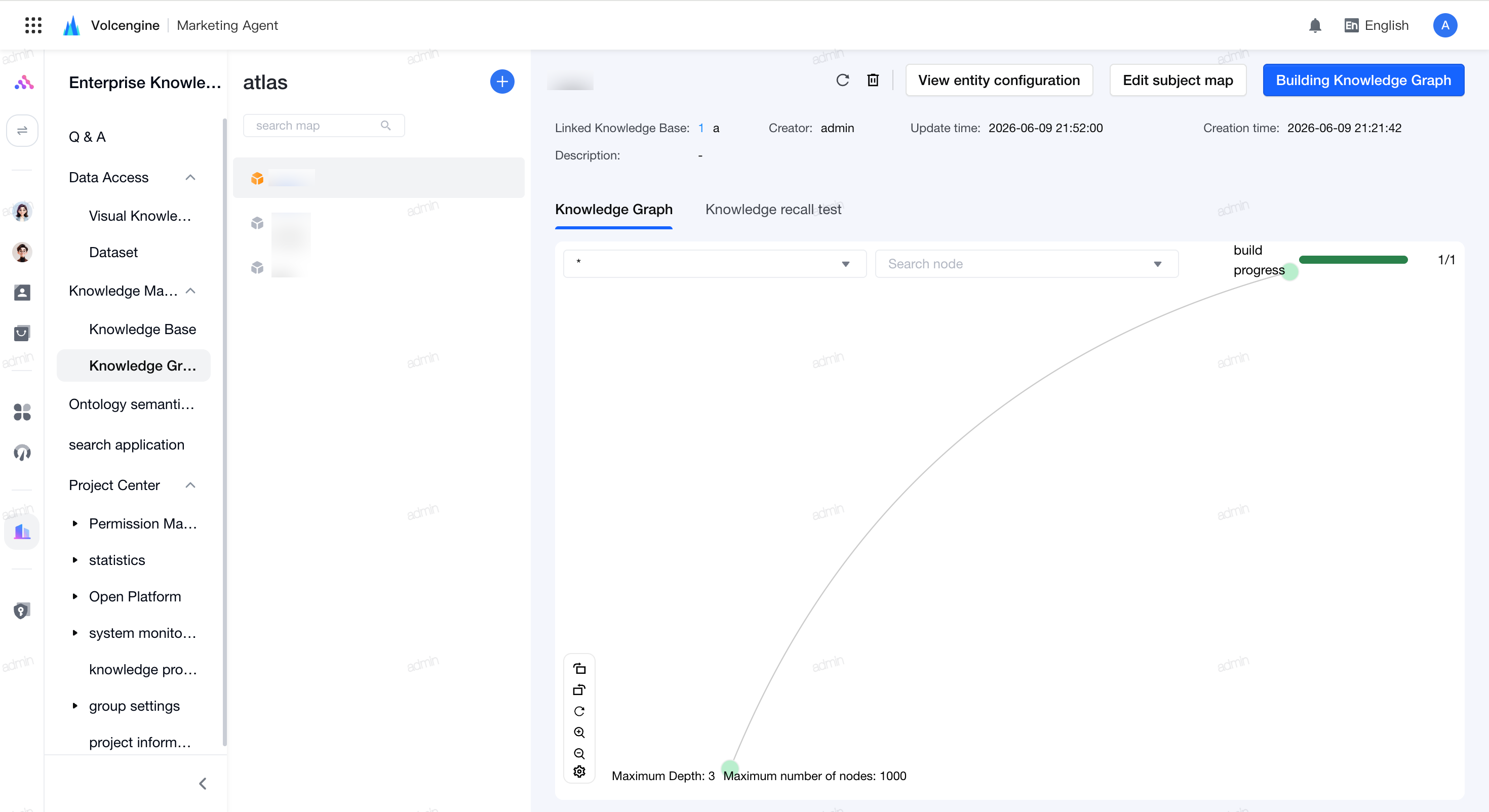The height and width of the screenshot is (812, 1489).
Task: Toggle the sidebar switch icon
Action: click(x=22, y=131)
